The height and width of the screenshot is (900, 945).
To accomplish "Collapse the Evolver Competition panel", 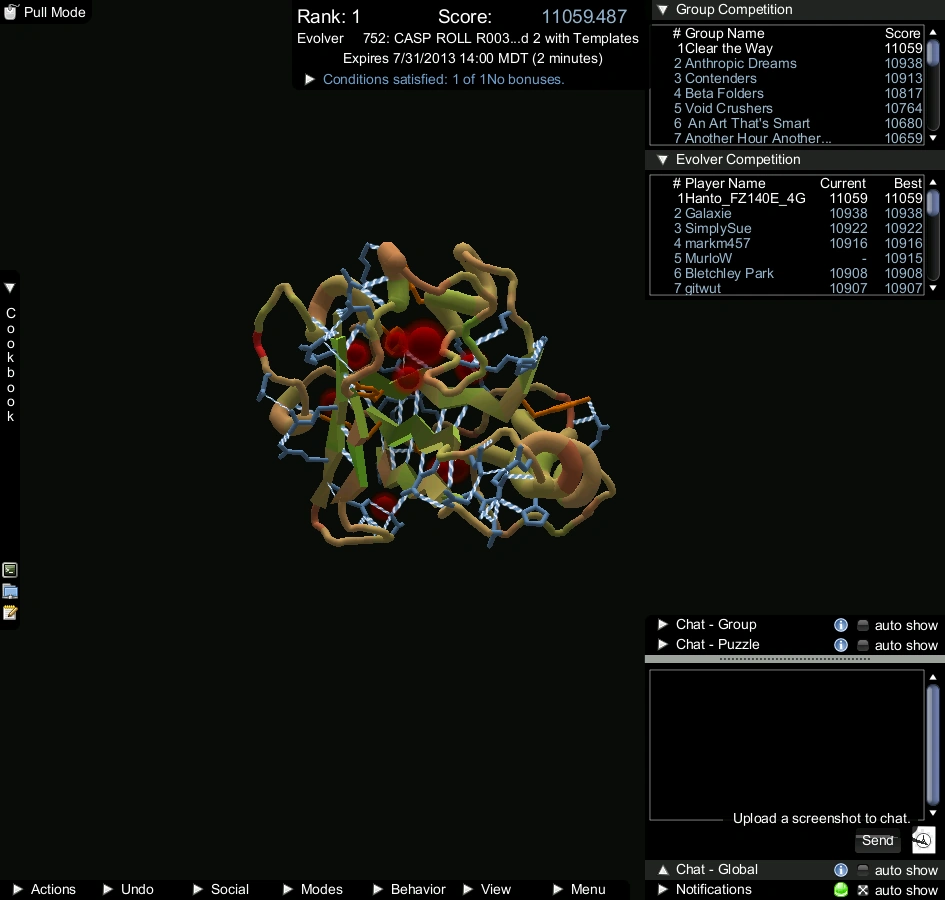I will click(x=662, y=159).
